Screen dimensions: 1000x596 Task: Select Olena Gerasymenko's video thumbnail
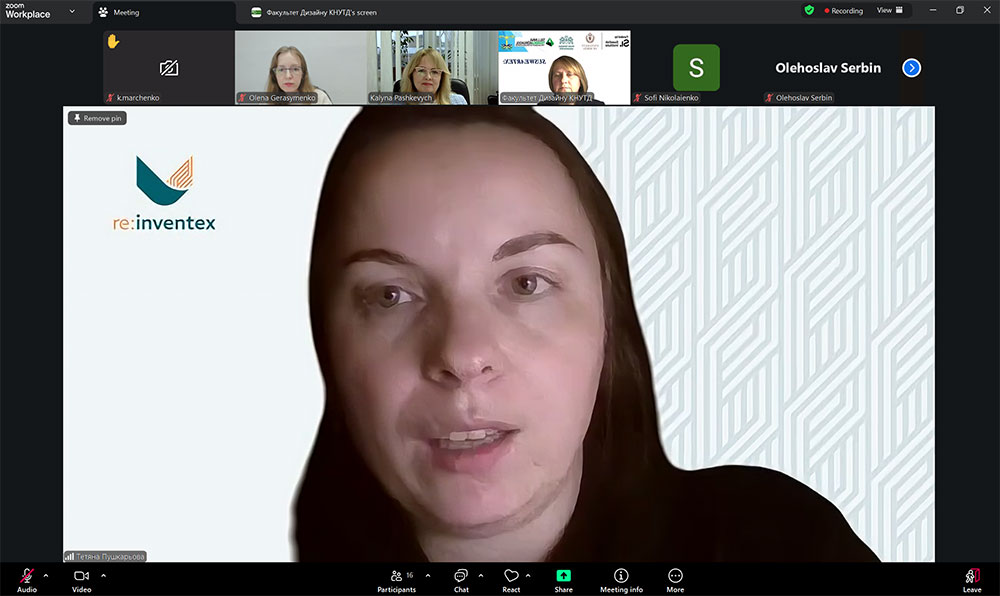coord(300,67)
